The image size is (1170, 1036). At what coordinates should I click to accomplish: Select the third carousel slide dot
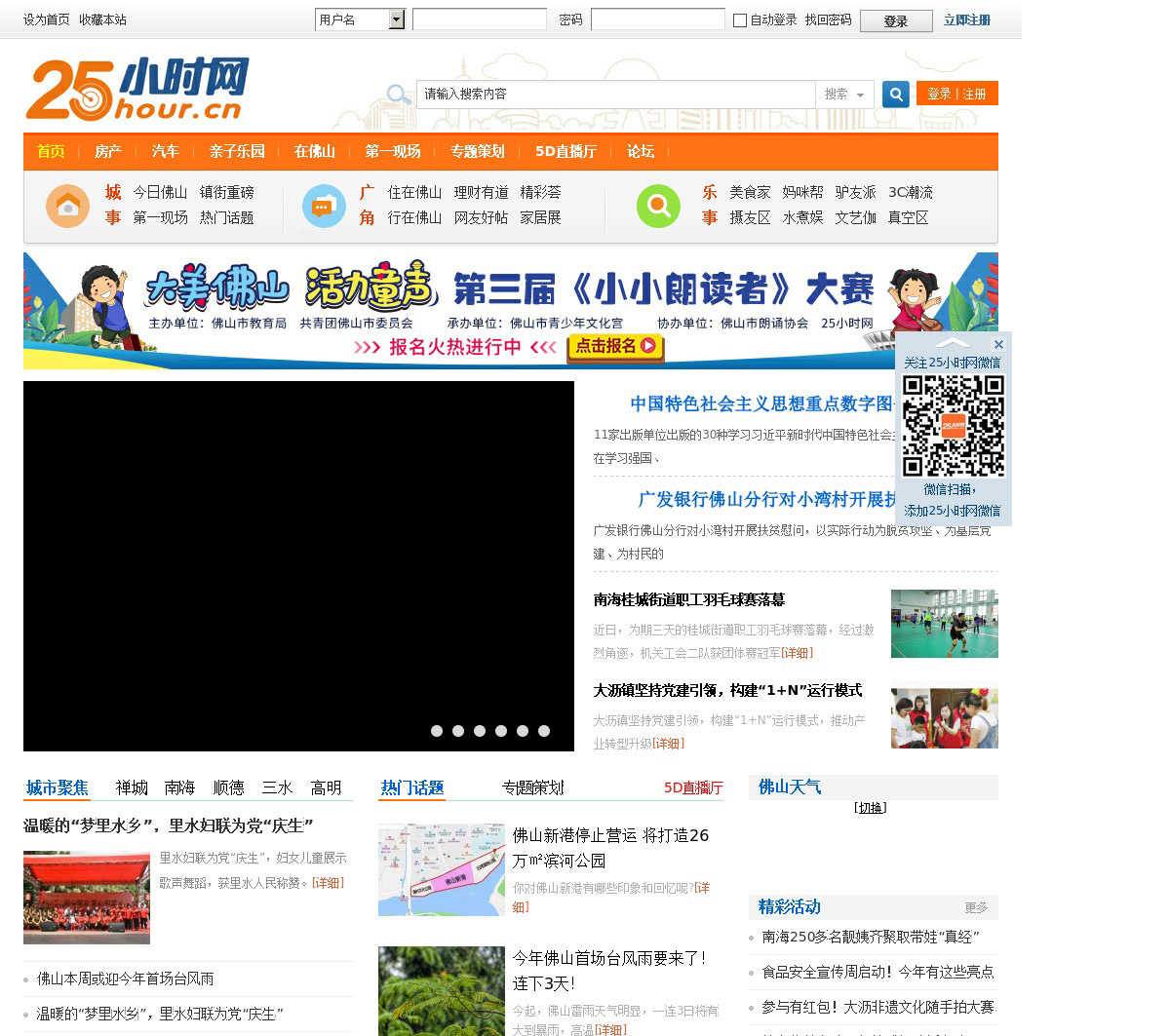[x=480, y=731]
